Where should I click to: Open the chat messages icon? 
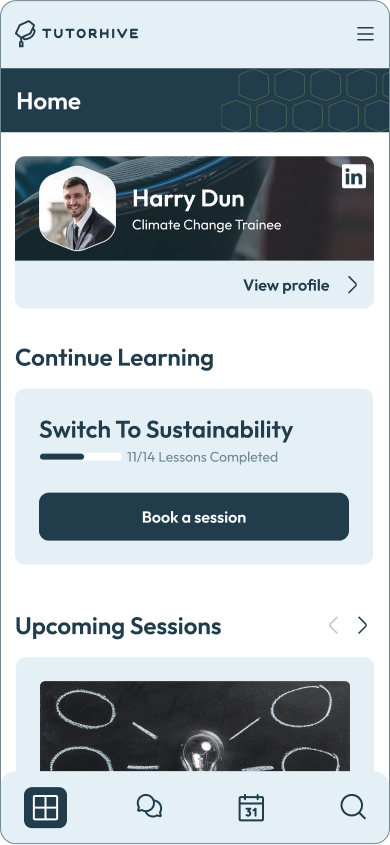coord(149,807)
